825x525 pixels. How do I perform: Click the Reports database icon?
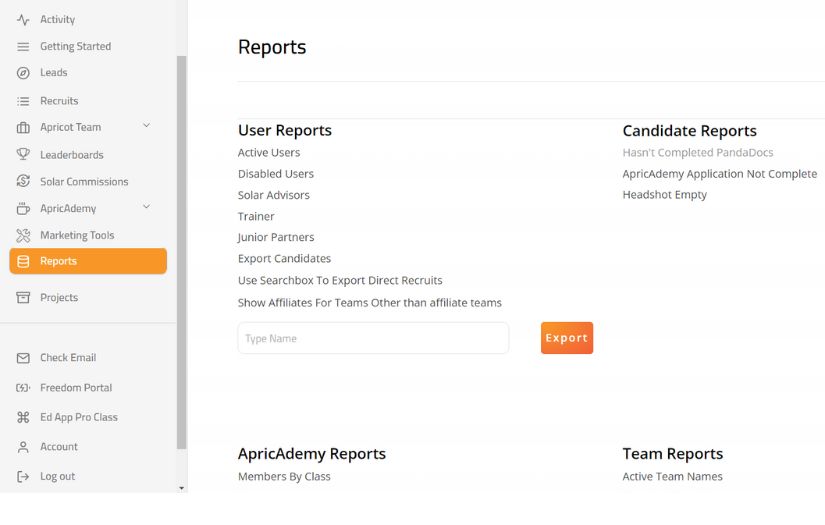point(23,261)
